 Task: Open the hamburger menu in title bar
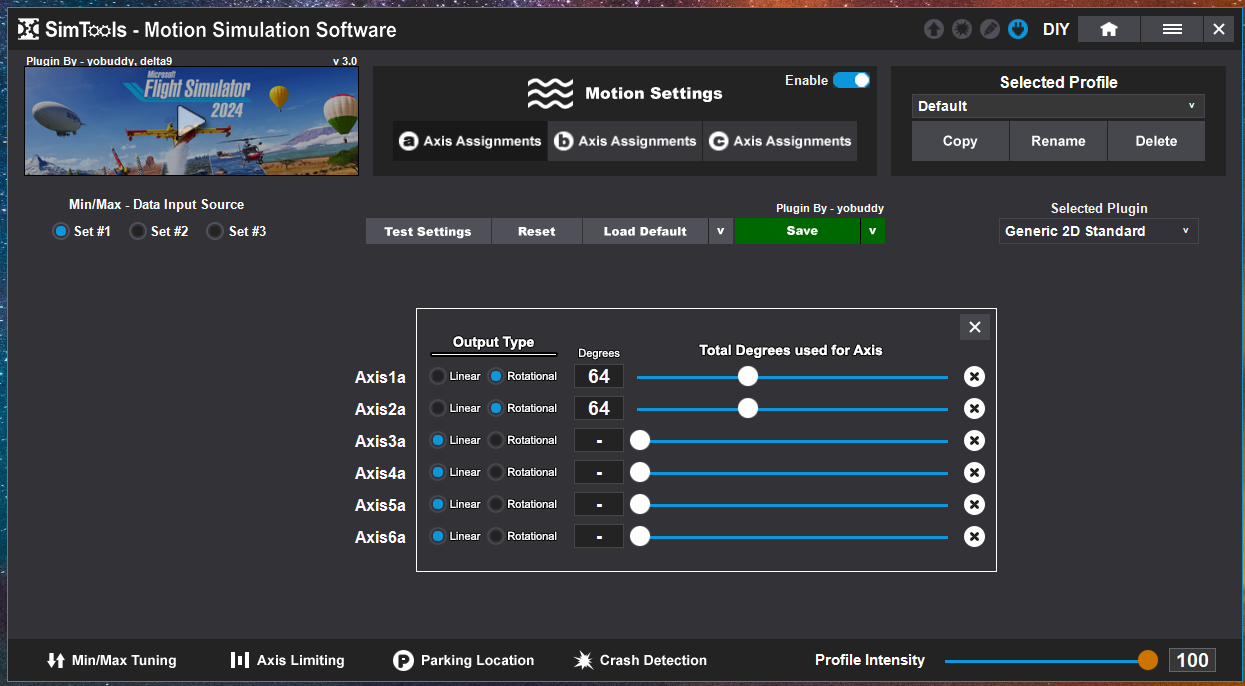click(1172, 29)
